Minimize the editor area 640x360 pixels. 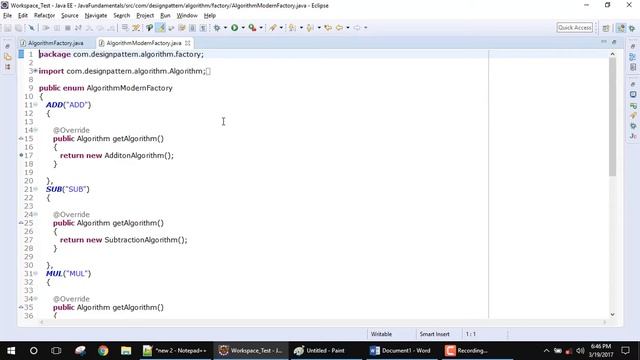coord(604,42)
